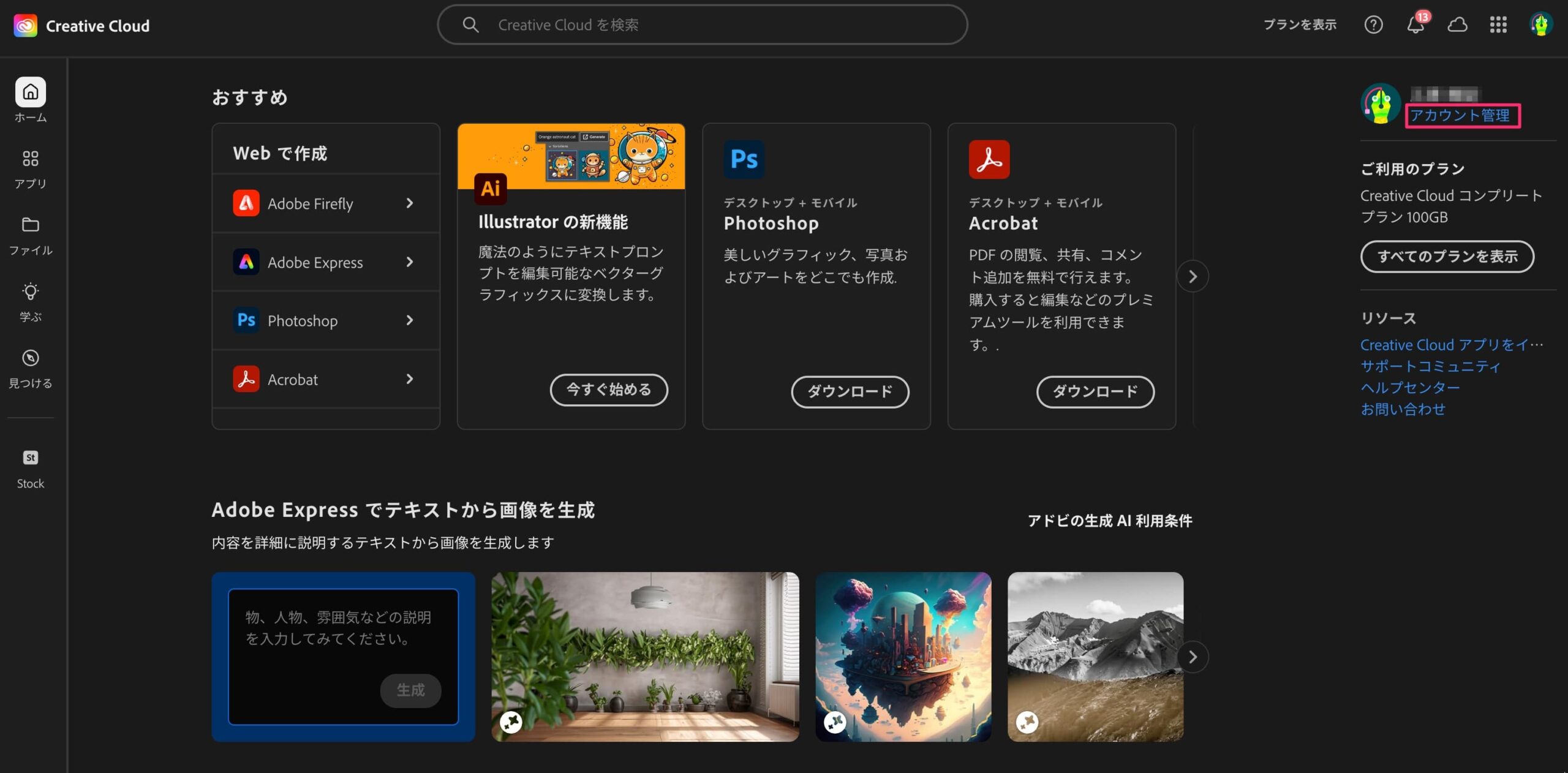1568x773 pixels.
Task: Open the plant room image thumbnail
Action: point(645,657)
